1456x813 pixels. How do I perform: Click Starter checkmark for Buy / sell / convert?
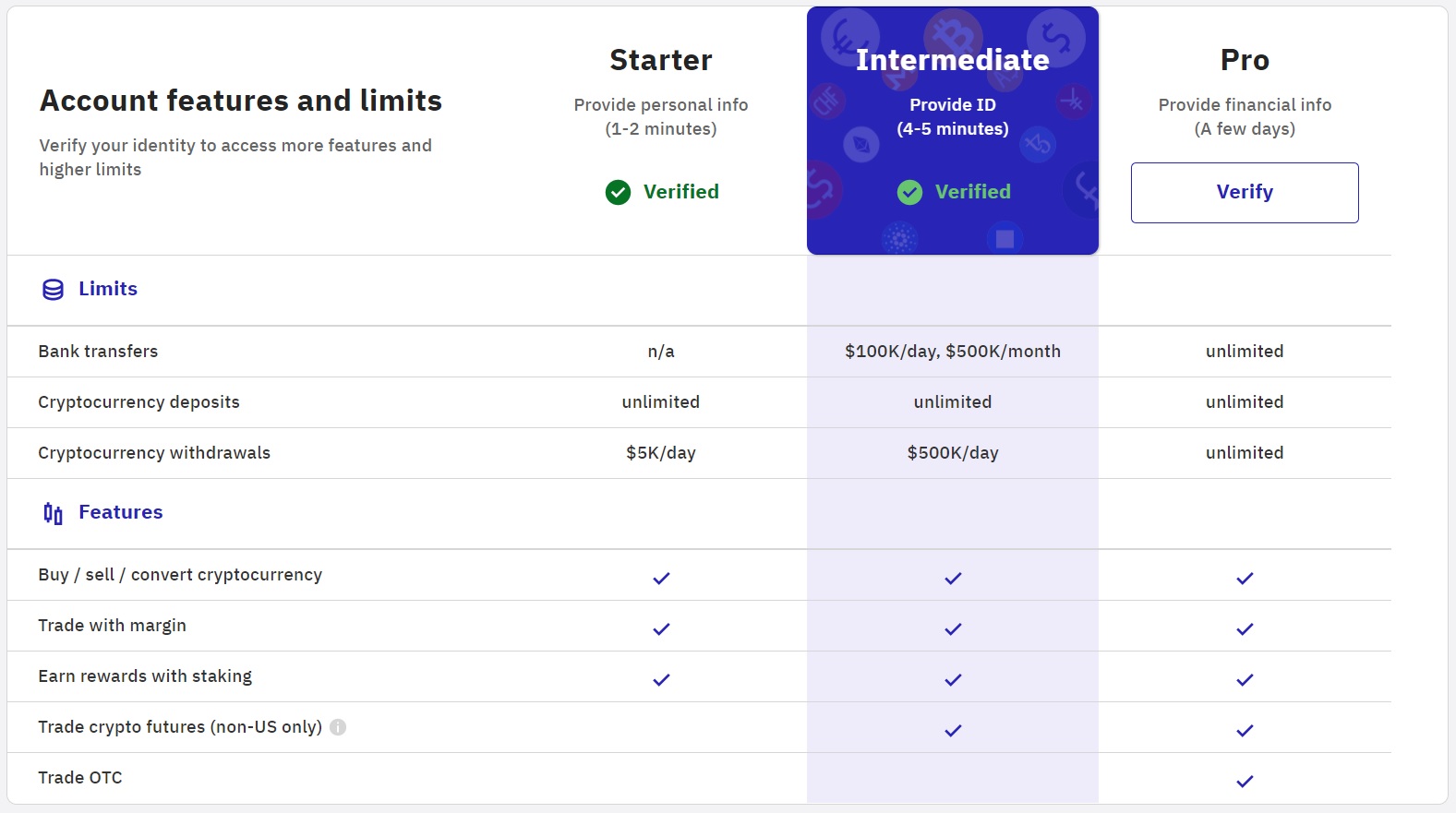point(661,579)
